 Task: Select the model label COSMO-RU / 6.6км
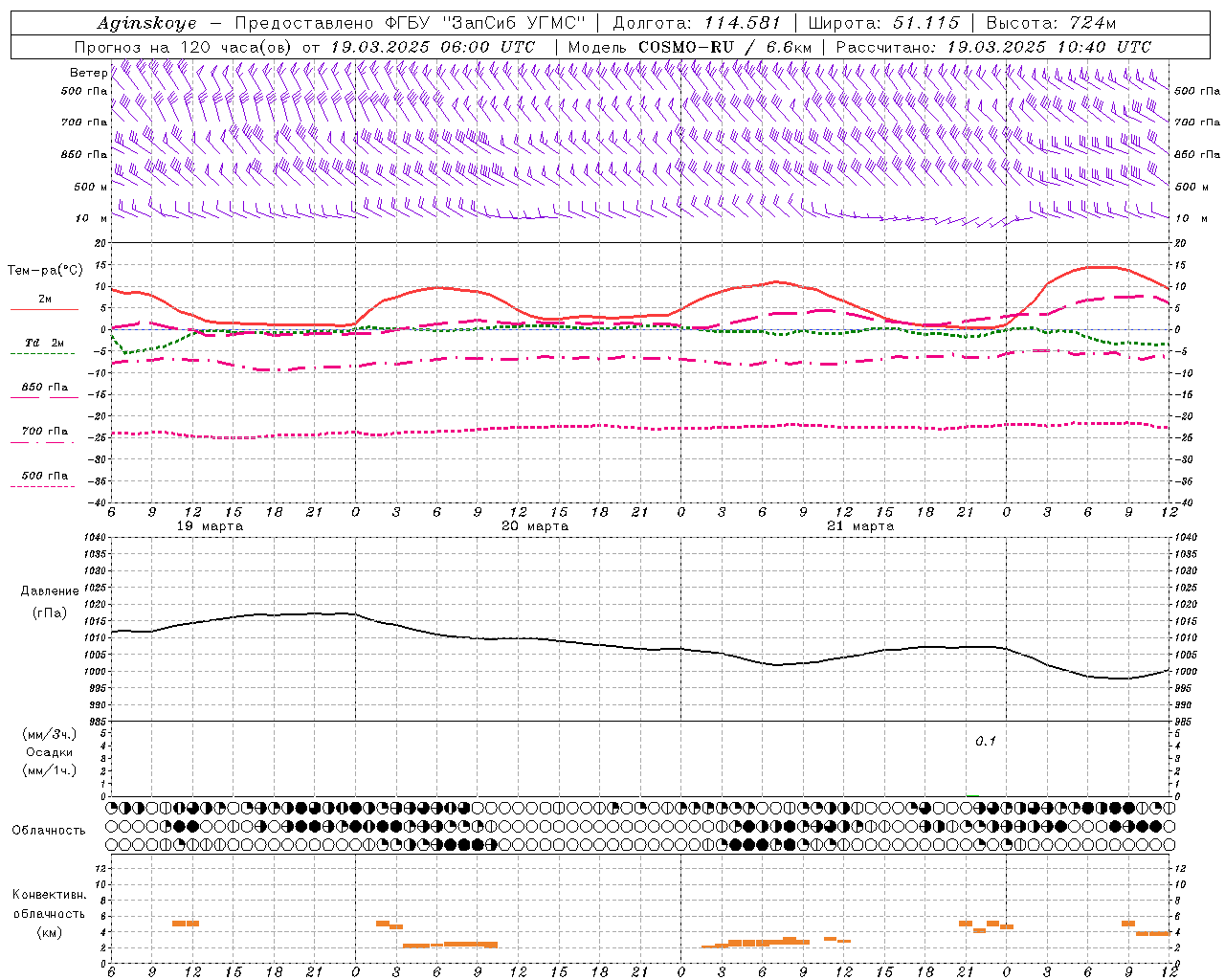[x=725, y=47]
